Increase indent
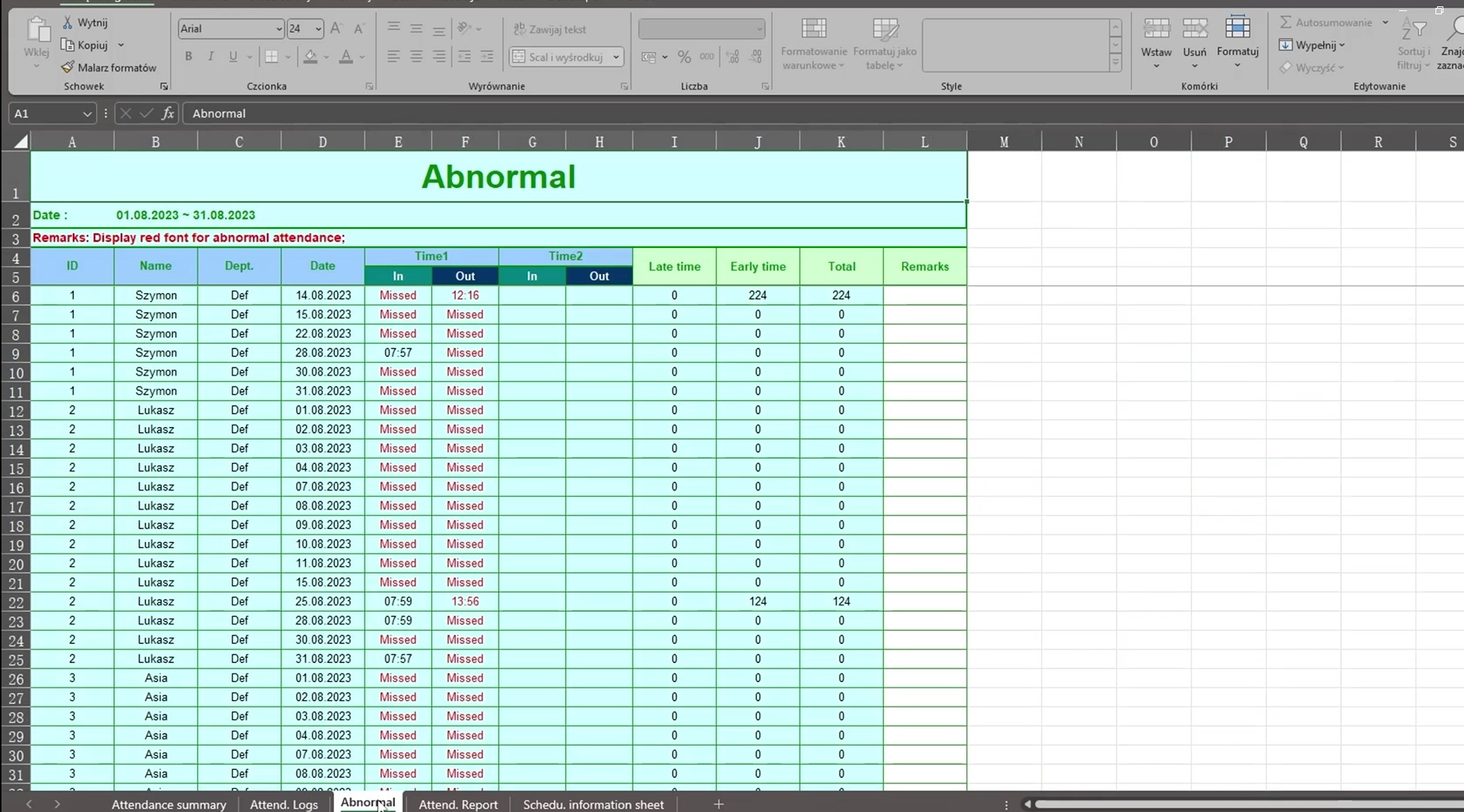 487,56
